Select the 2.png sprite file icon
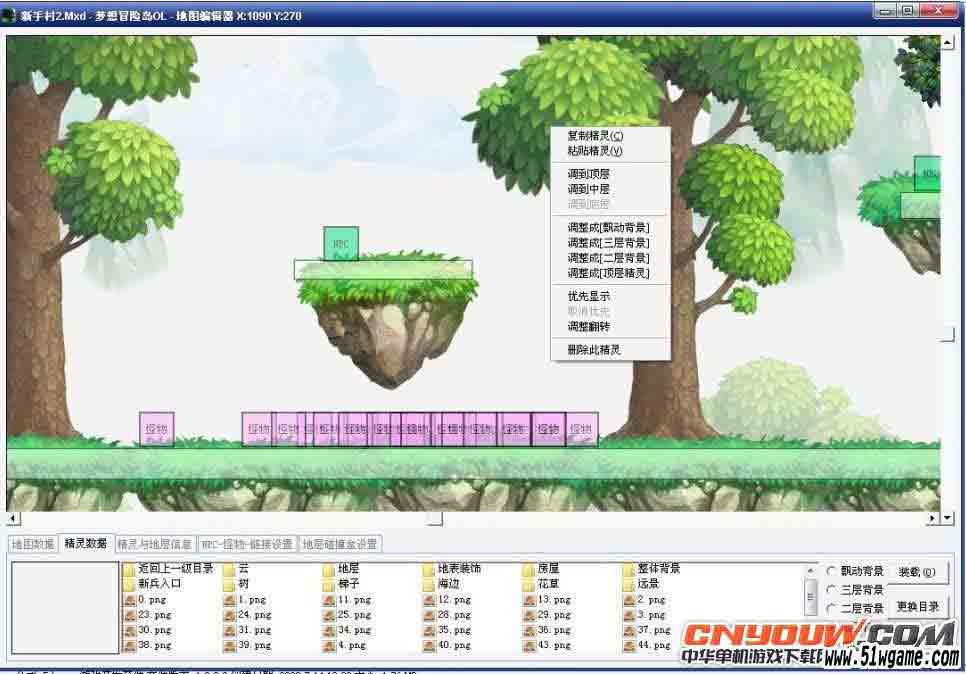This screenshot has height=674, width=966. coord(629,599)
